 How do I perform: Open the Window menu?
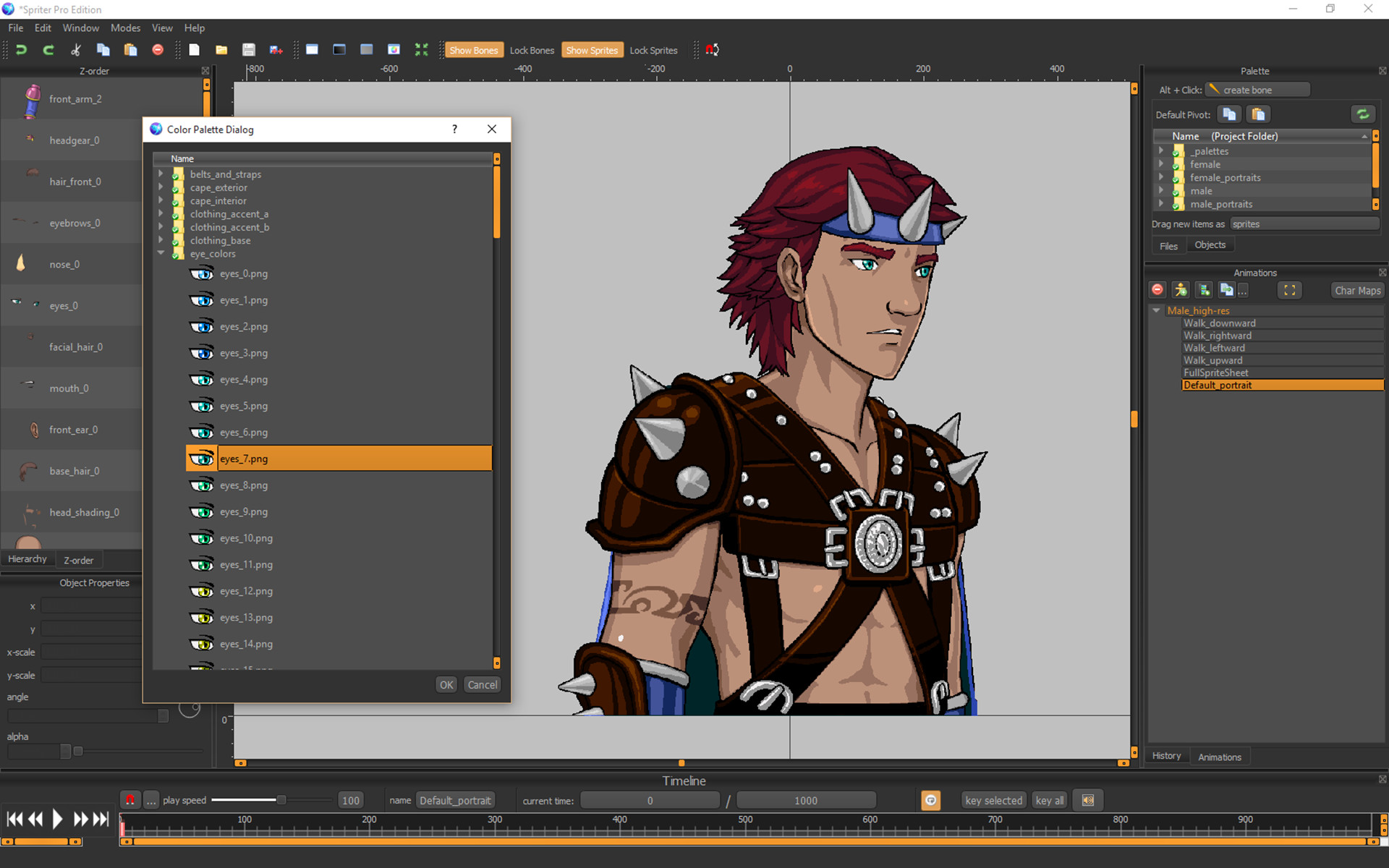click(80, 27)
